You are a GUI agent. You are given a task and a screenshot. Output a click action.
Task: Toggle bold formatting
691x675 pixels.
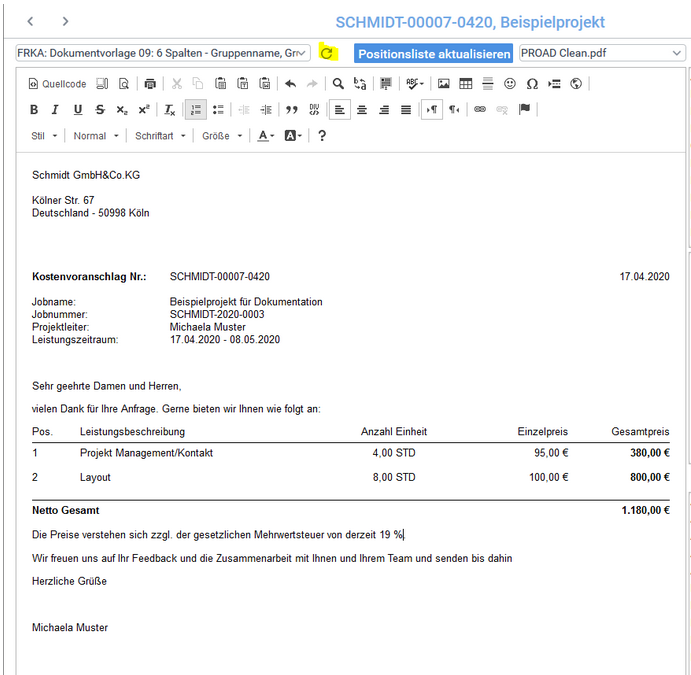coord(33,110)
